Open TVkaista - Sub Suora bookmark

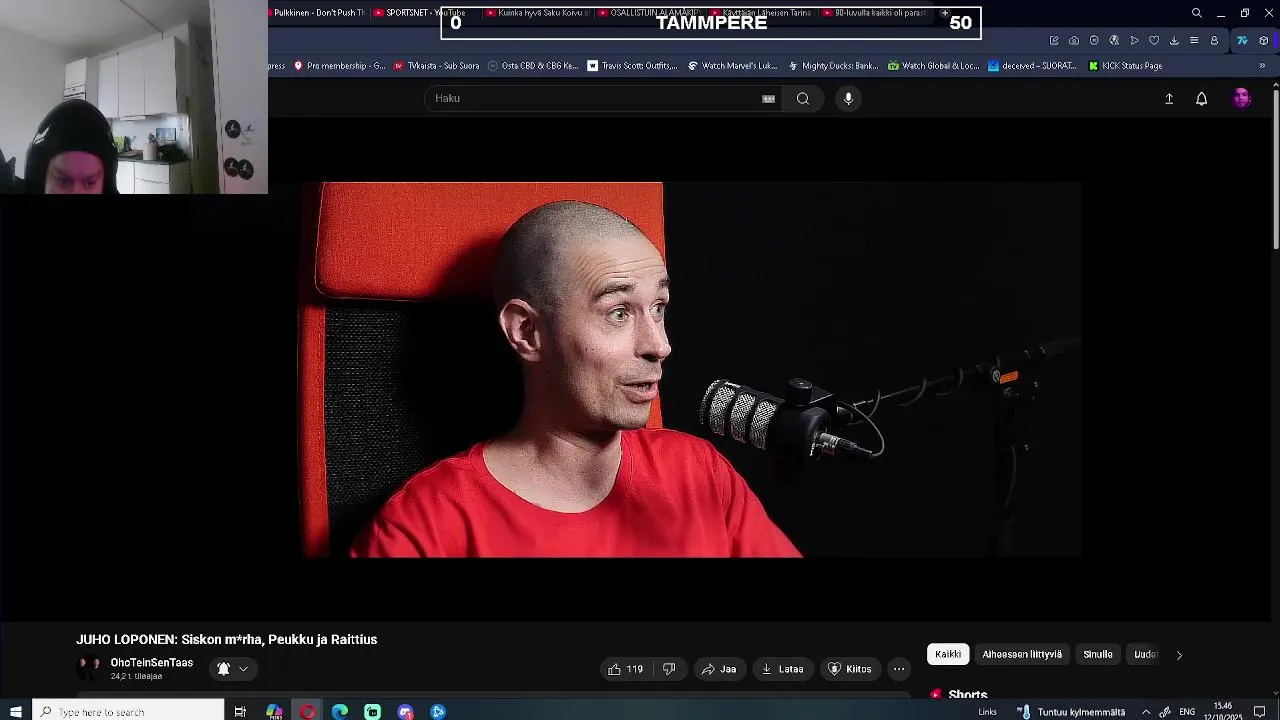[x=436, y=66]
